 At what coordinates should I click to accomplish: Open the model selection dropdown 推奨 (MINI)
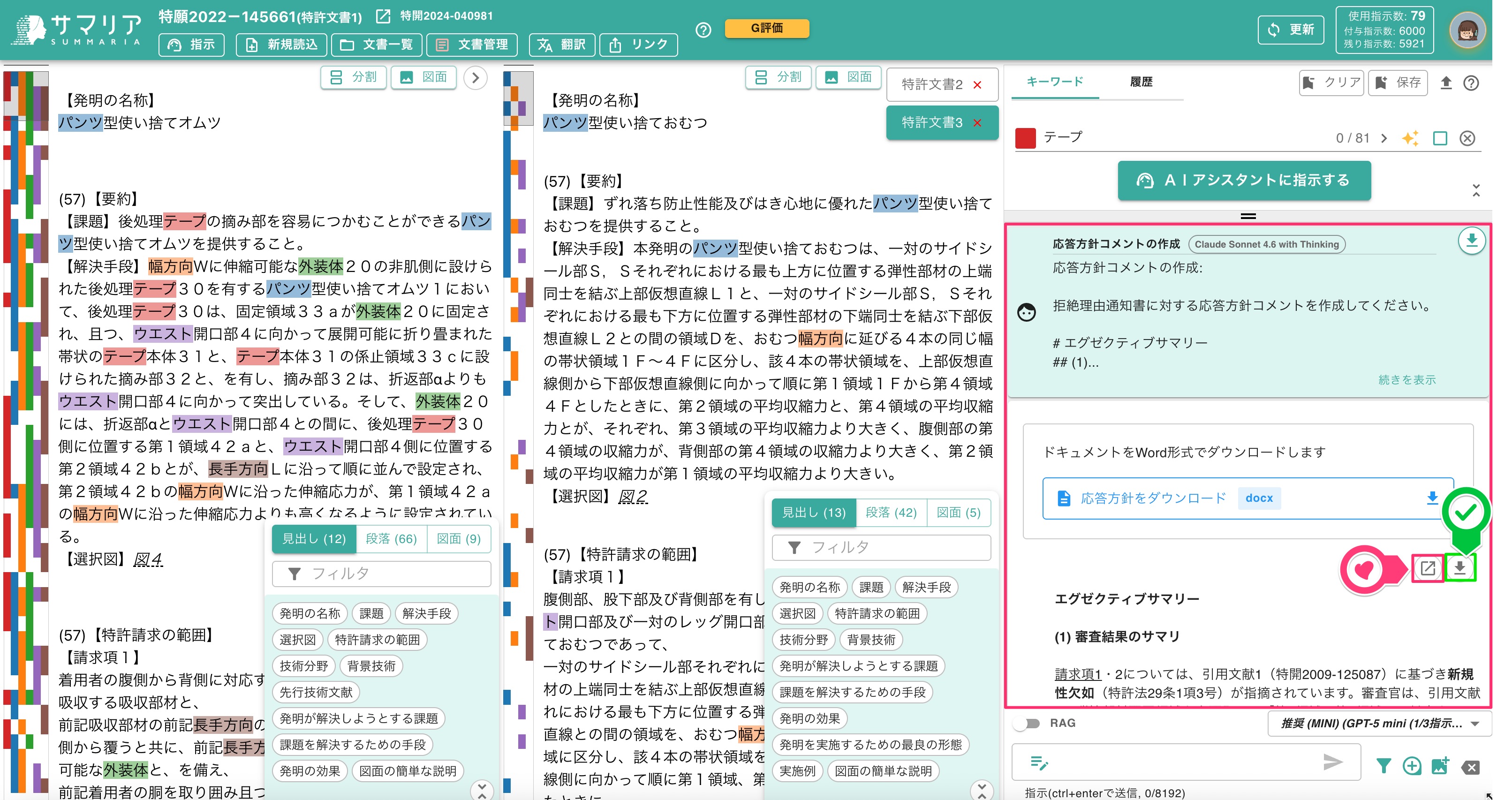(1379, 723)
